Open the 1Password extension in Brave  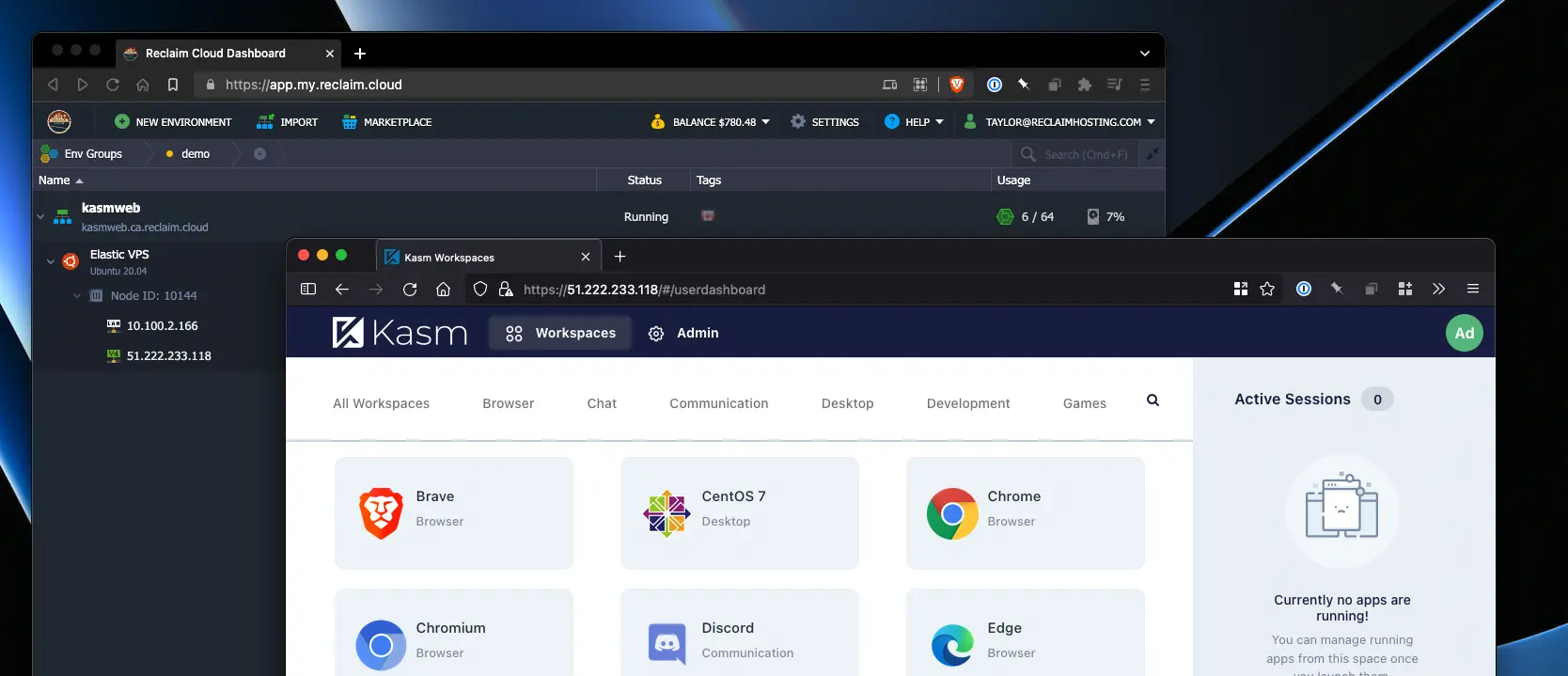pyautogui.click(x=994, y=85)
